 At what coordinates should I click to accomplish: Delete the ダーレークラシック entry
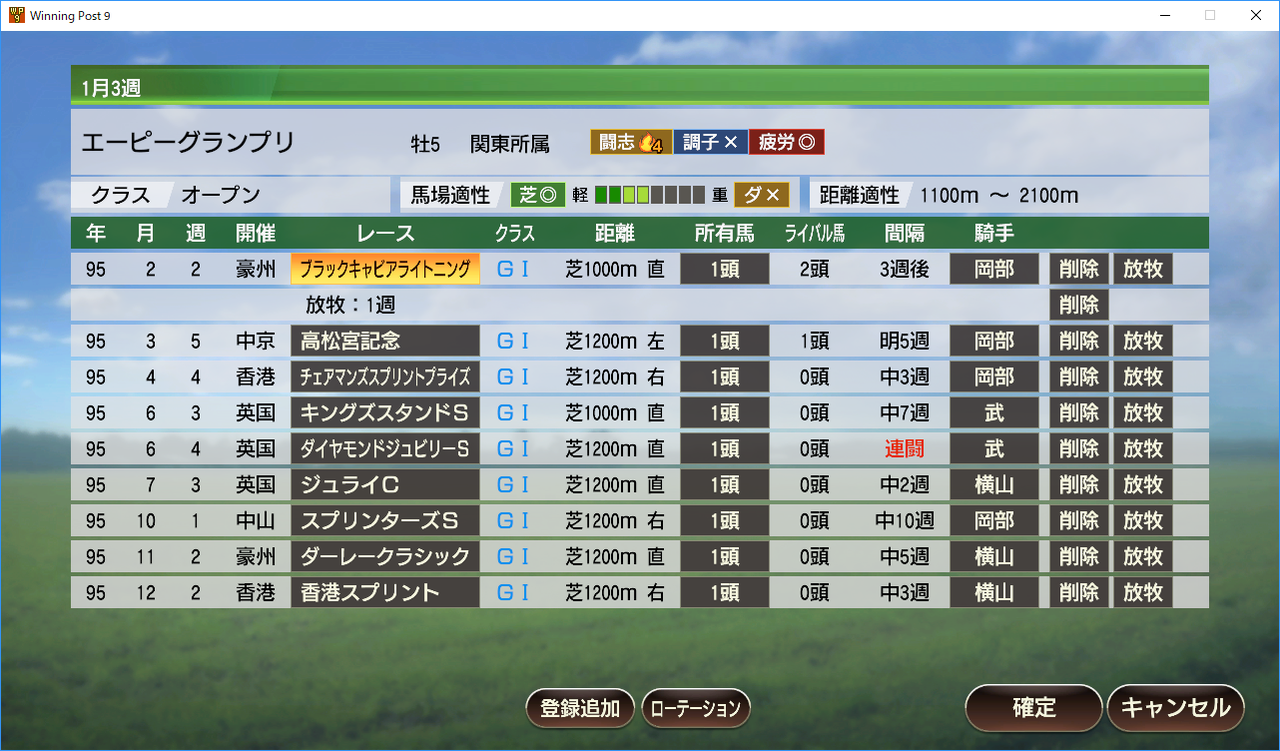tap(1079, 557)
